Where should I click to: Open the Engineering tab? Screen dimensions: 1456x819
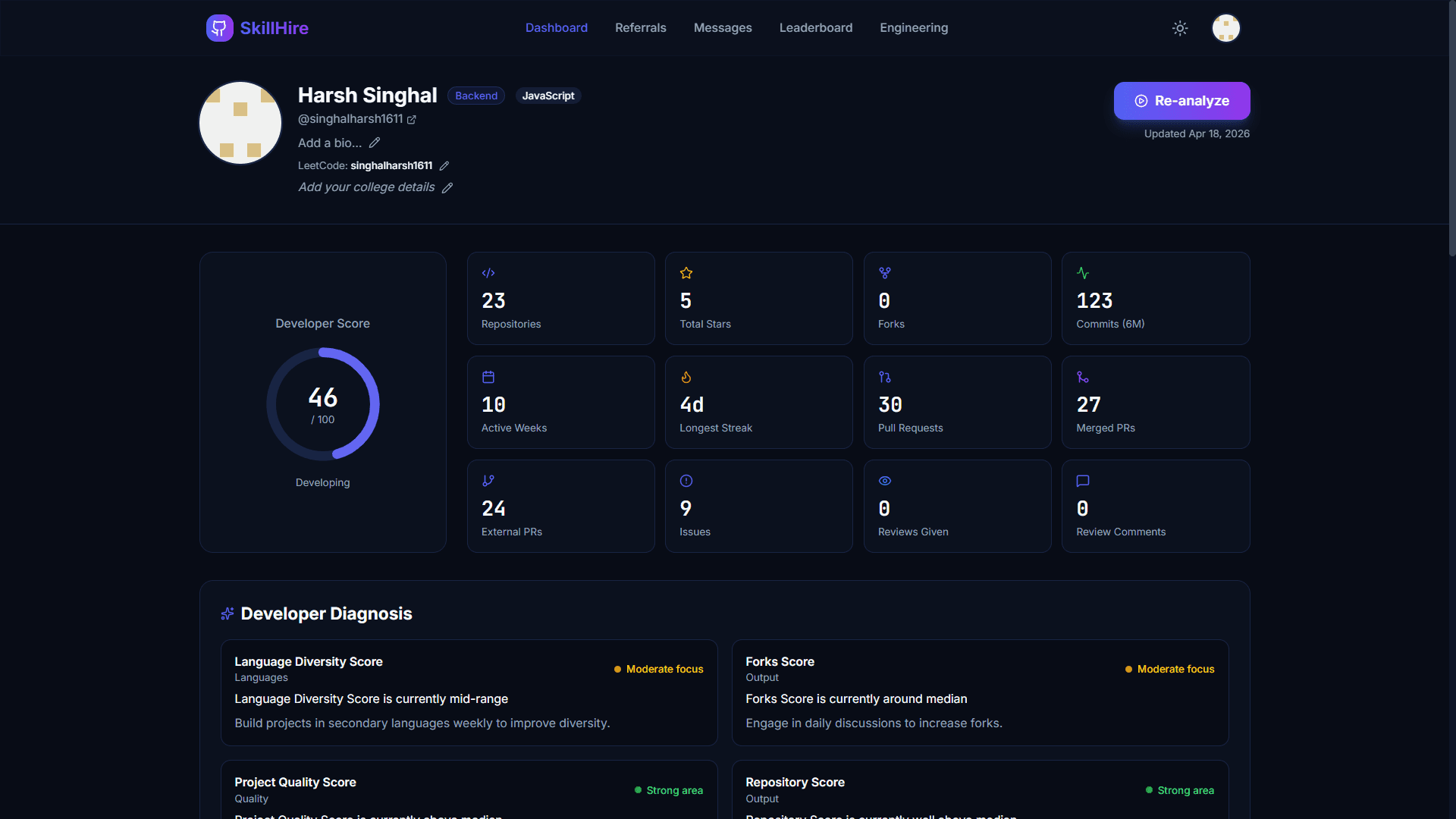point(914,28)
